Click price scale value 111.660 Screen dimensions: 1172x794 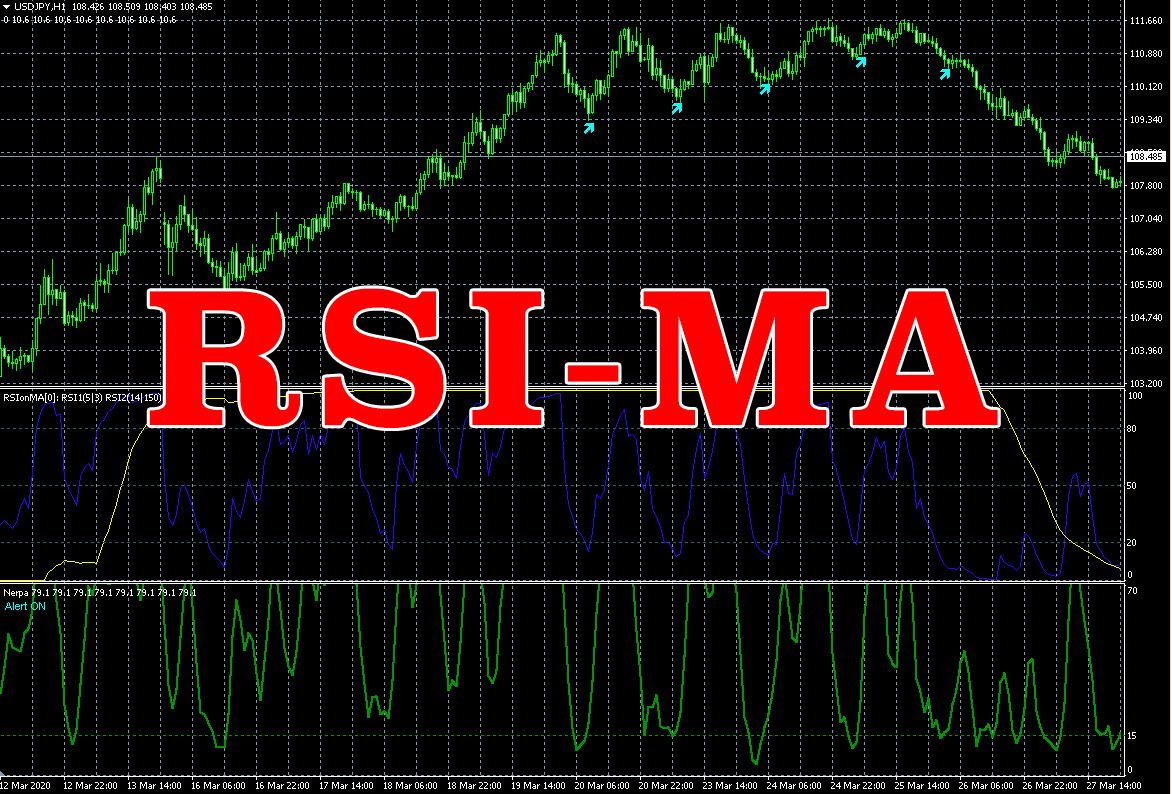point(1146,21)
